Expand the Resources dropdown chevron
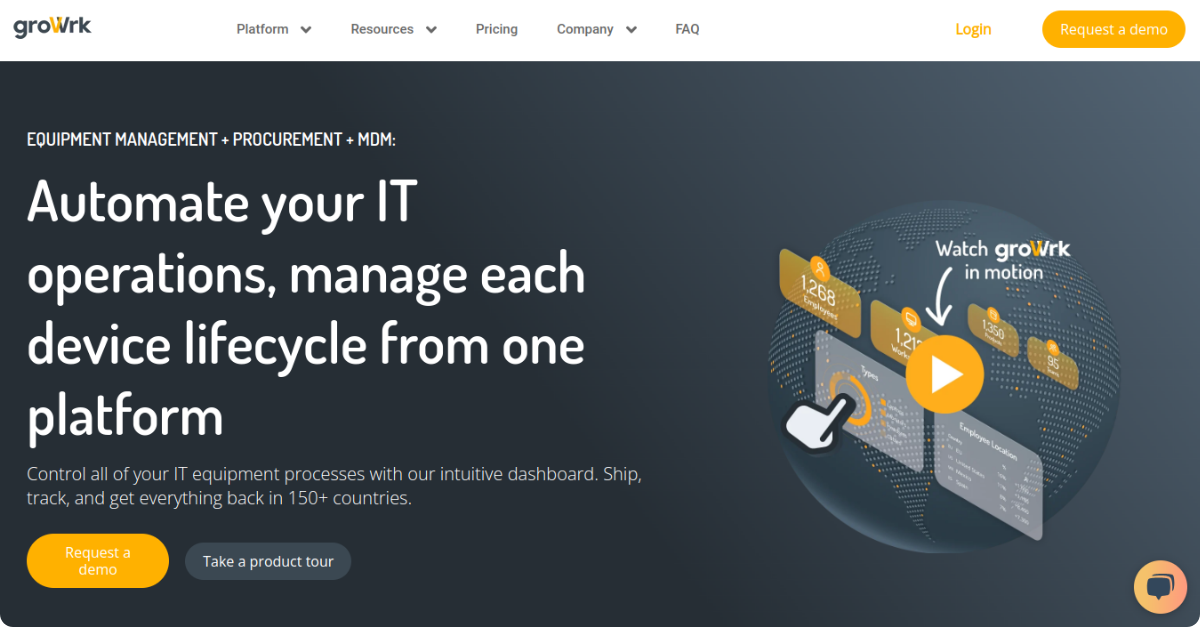 (x=431, y=30)
